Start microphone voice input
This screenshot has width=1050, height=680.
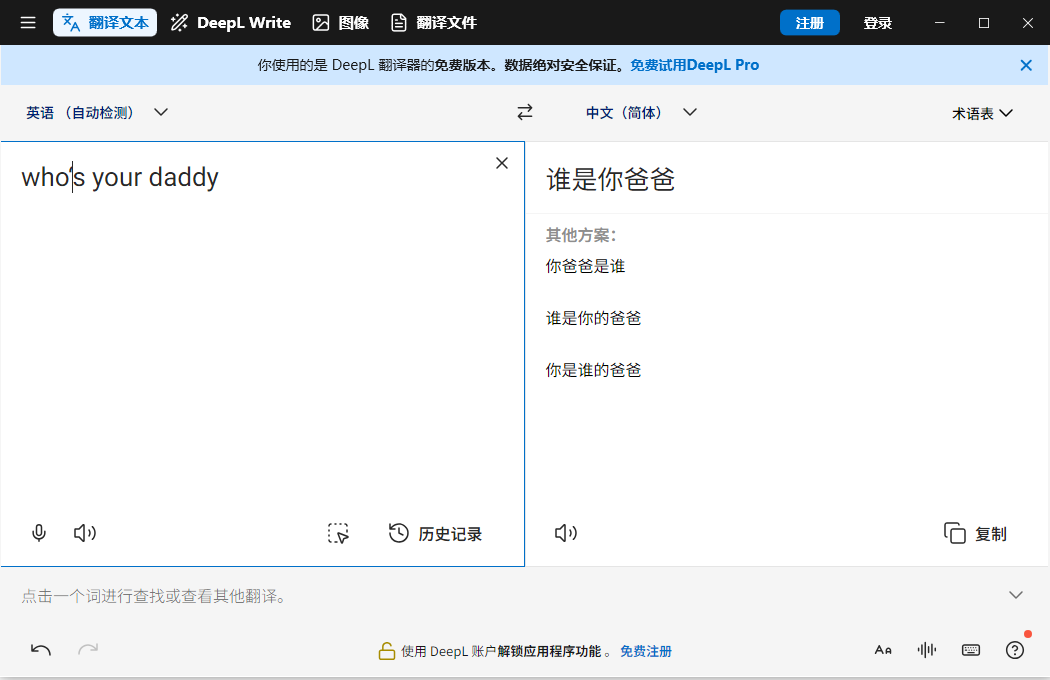[x=39, y=533]
